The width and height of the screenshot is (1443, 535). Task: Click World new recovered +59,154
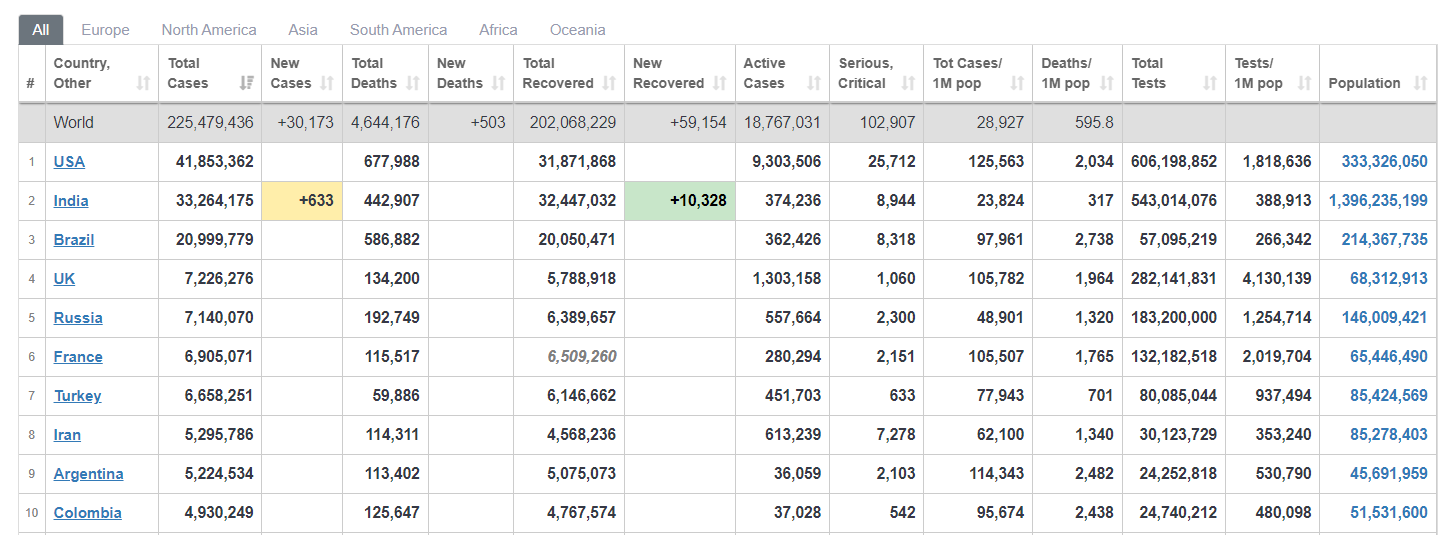[698, 123]
